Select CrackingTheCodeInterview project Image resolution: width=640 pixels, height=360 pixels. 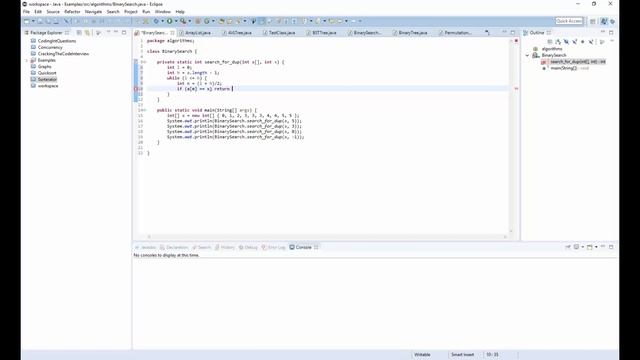point(63,54)
